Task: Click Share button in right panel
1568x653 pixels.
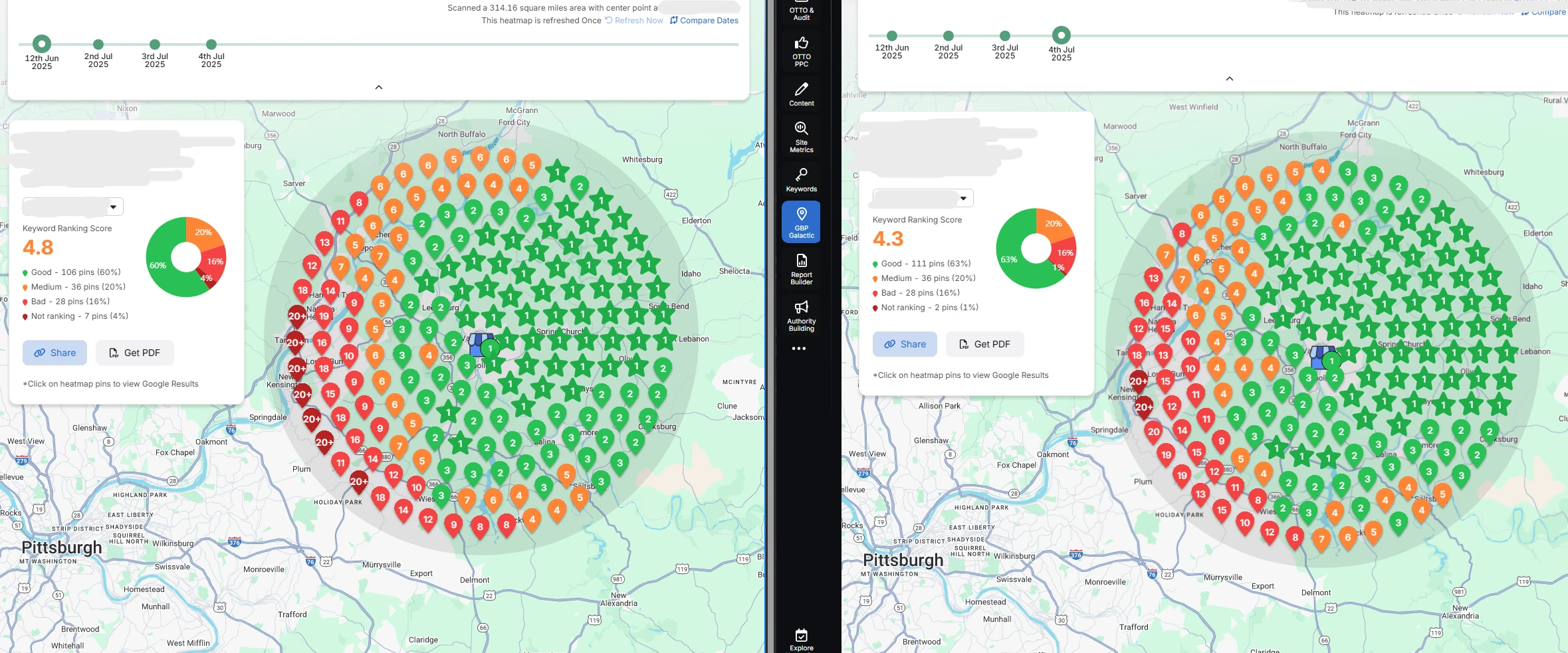Action: [x=905, y=344]
